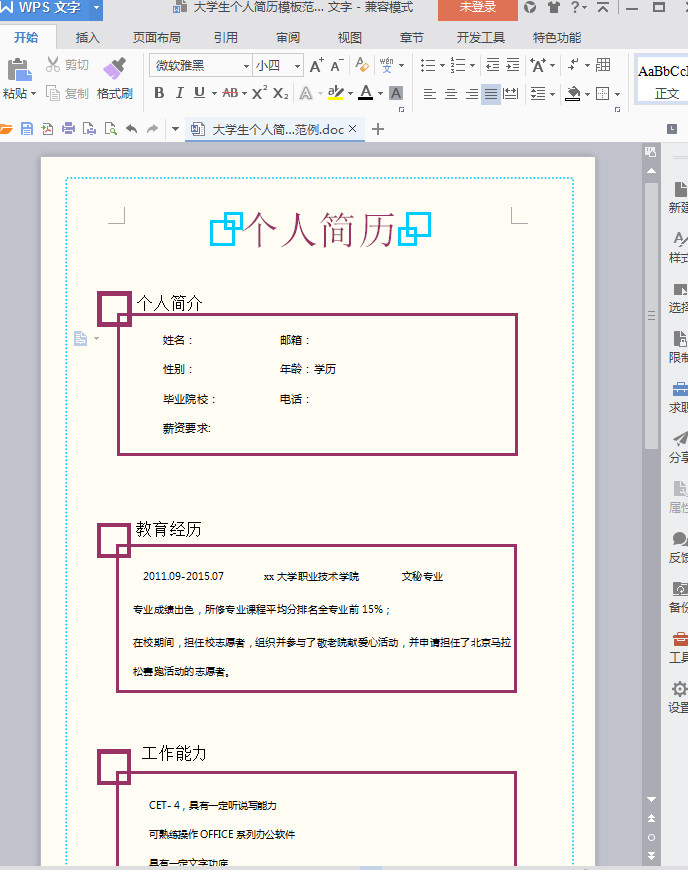Image resolution: width=688 pixels, height=870 pixels.
Task: Click the 未登录 login button
Action: coord(478,9)
